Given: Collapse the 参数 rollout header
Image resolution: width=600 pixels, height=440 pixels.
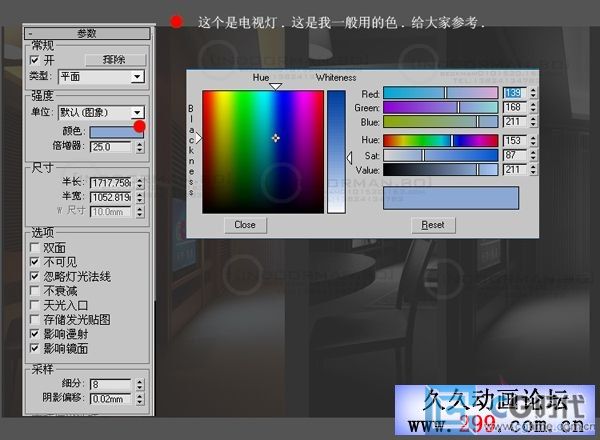Looking at the screenshot, I should click(87, 34).
